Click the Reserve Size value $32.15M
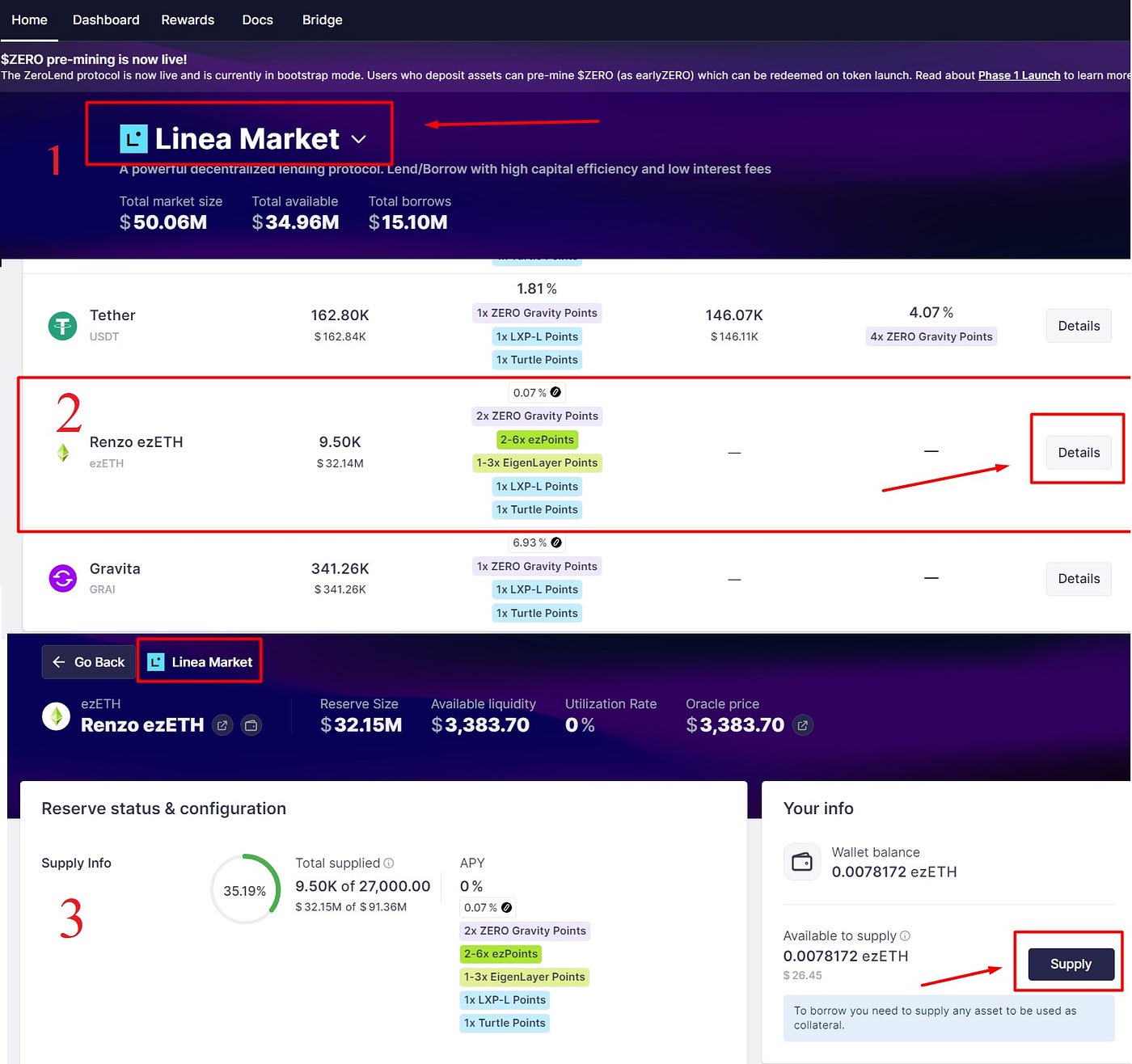The width and height of the screenshot is (1132, 1064). point(361,725)
